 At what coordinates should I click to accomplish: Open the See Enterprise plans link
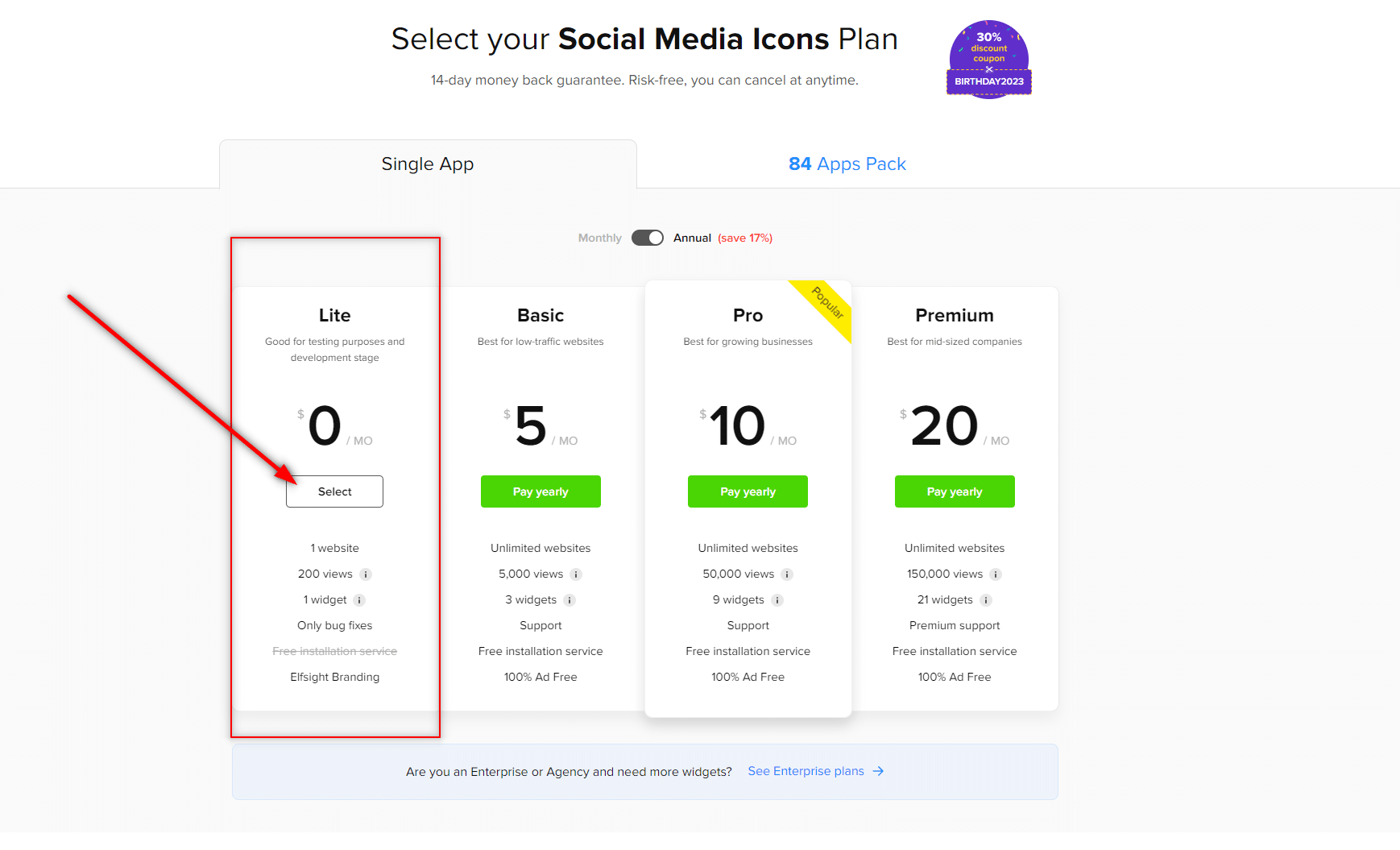click(806, 771)
